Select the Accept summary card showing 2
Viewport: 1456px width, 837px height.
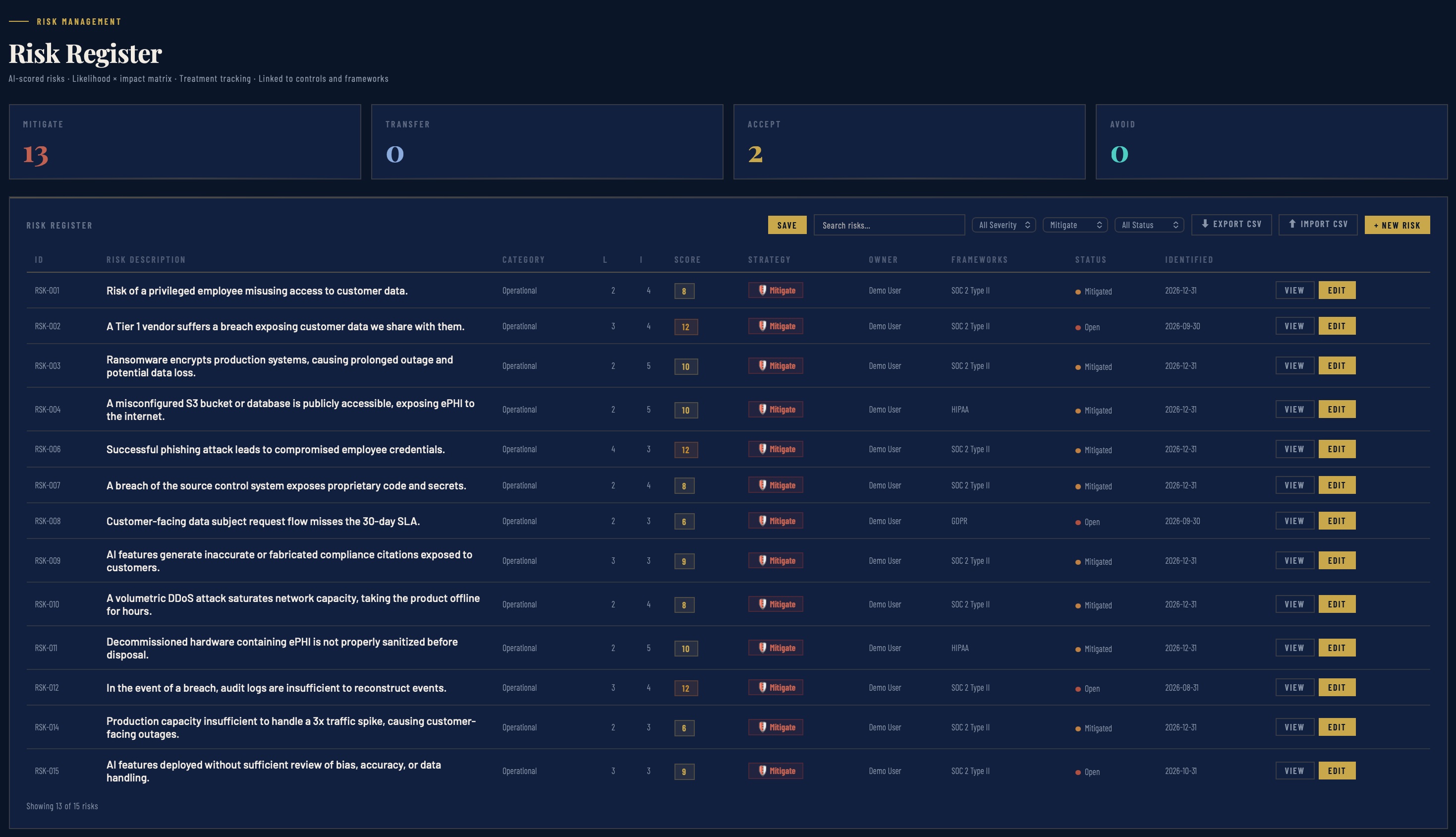coord(909,141)
